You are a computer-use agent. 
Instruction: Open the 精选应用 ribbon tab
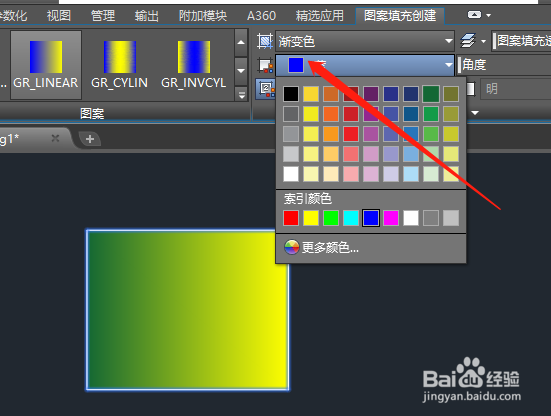(319, 15)
